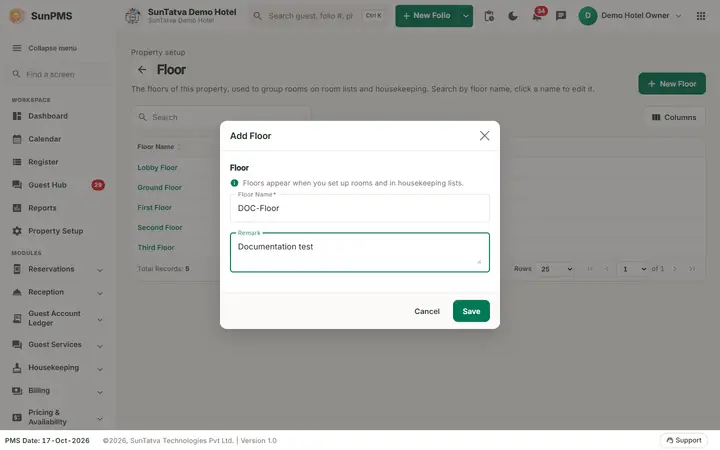Image resolution: width=720 pixels, height=450 pixels.
Task: Click the D user avatar
Action: coord(587,16)
